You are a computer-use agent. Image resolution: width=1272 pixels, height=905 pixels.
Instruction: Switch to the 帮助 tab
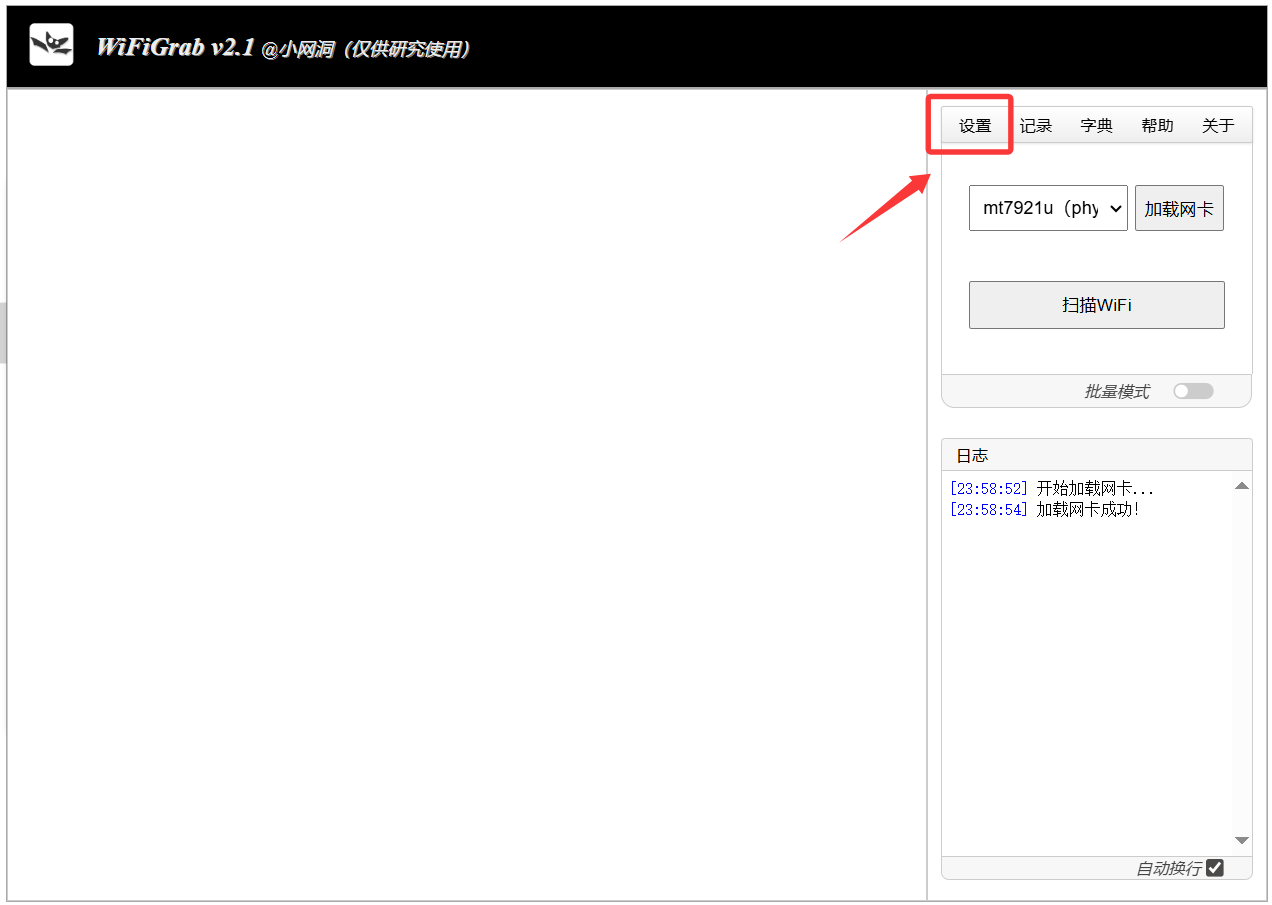(1157, 126)
